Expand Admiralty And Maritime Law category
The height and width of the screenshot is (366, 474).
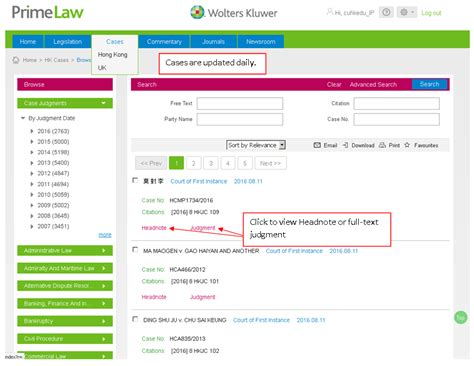(x=65, y=268)
